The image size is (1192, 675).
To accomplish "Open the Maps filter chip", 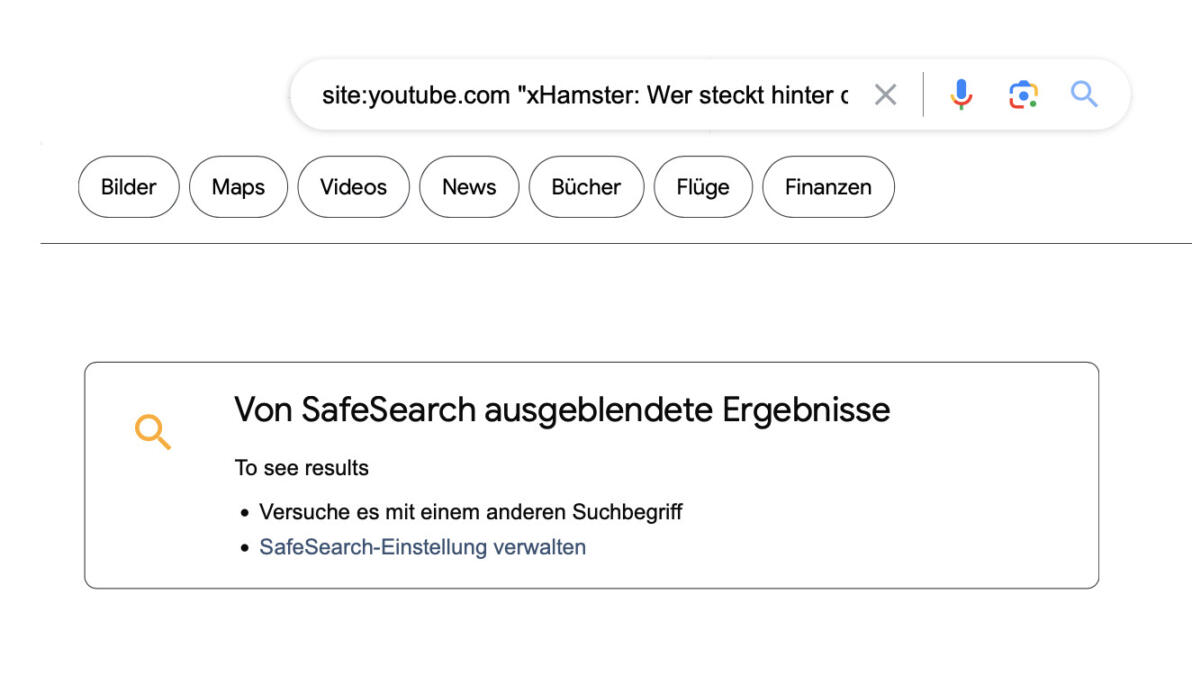I will [238, 187].
